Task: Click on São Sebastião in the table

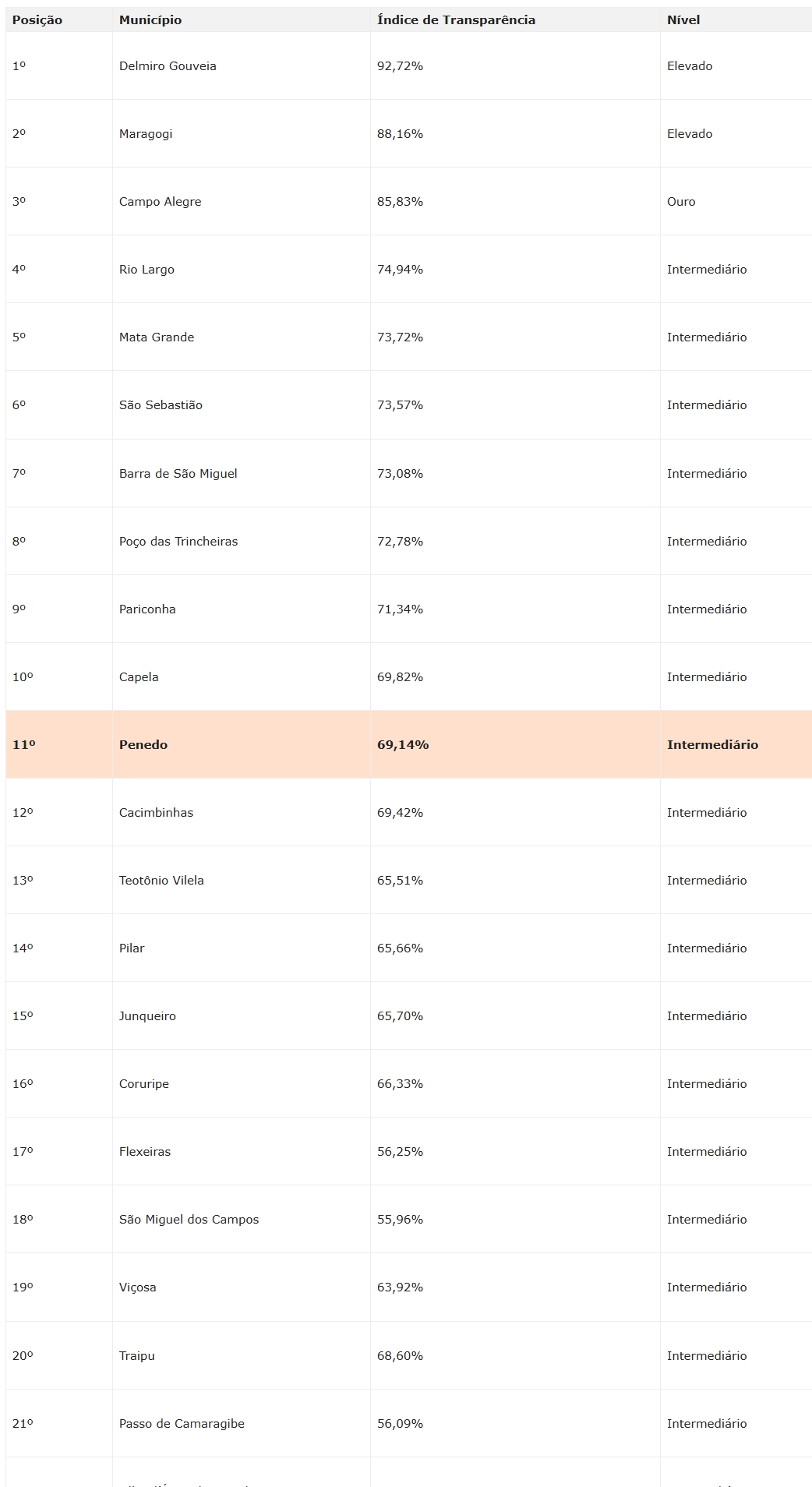Action: click(161, 405)
